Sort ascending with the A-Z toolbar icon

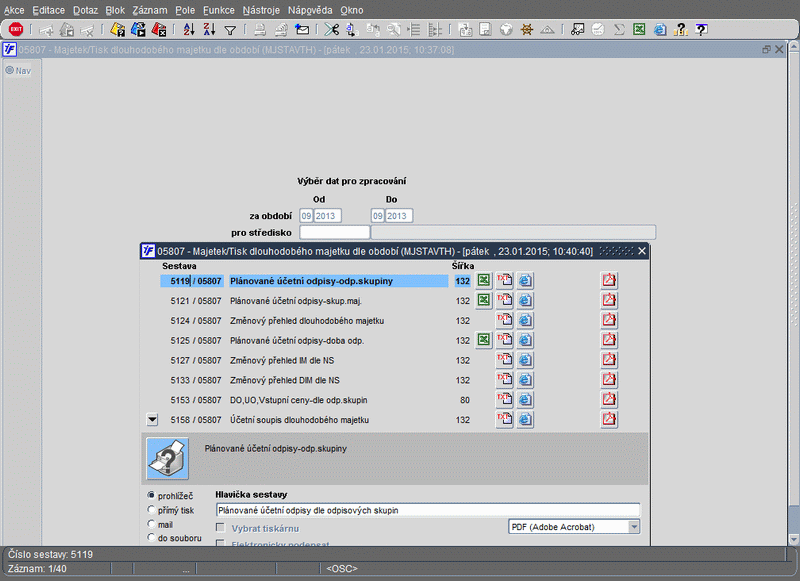189,30
